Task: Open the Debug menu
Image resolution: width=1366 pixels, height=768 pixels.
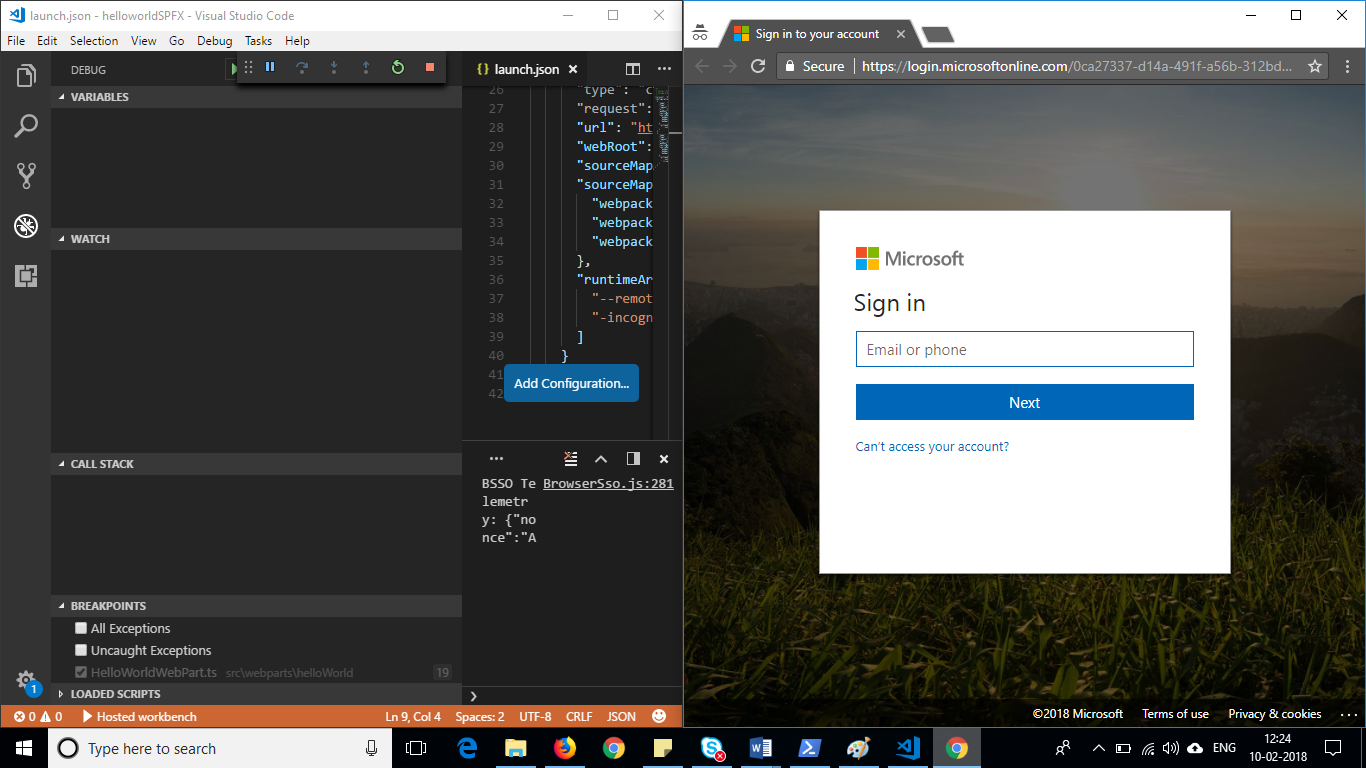Action: coord(214,41)
